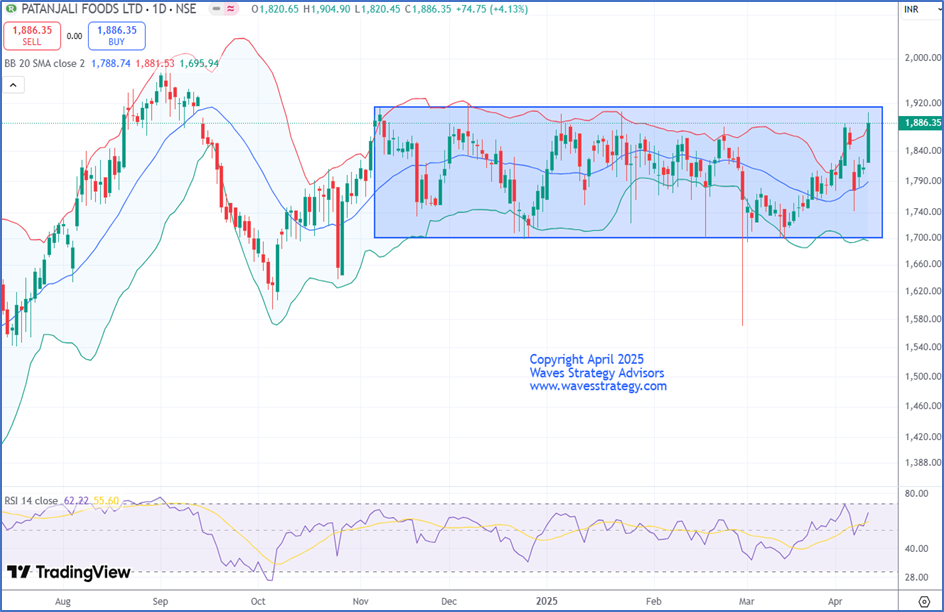This screenshot has width=944, height=612.
Task: Click the H1,904.90 high value in header
Action: tap(326, 9)
